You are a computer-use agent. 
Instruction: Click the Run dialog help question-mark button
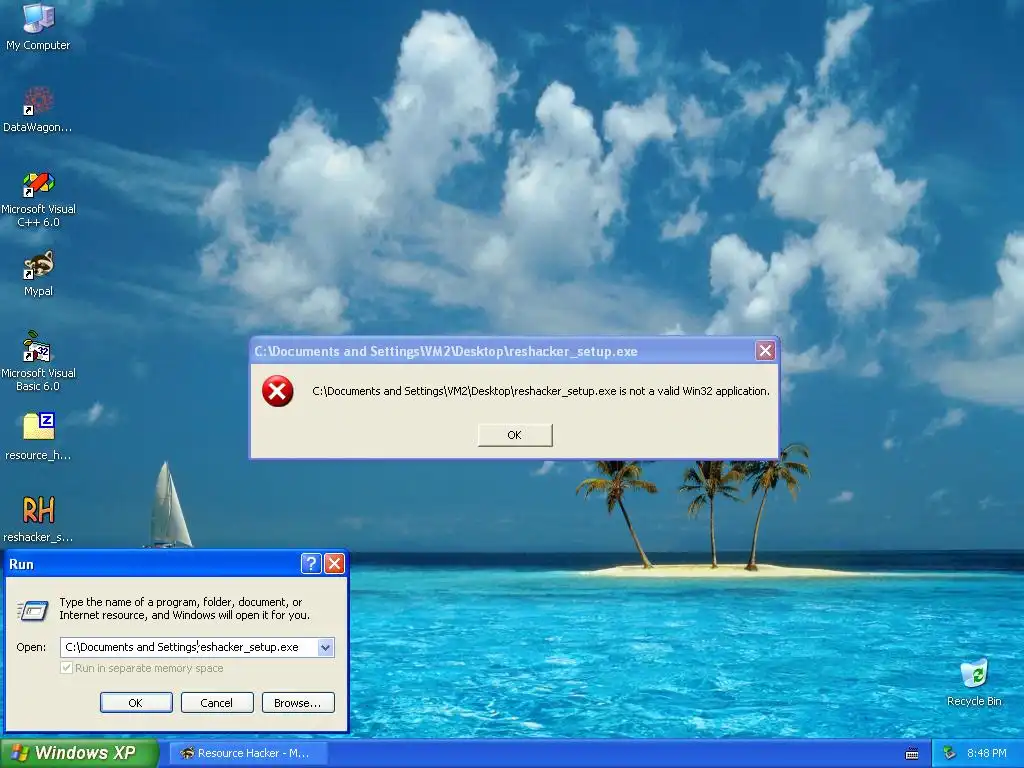311,564
